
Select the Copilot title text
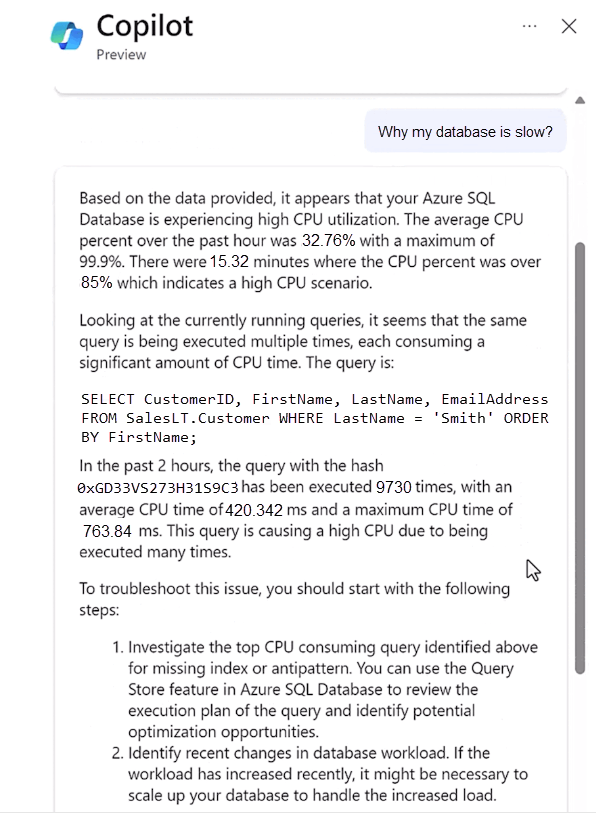[143, 27]
